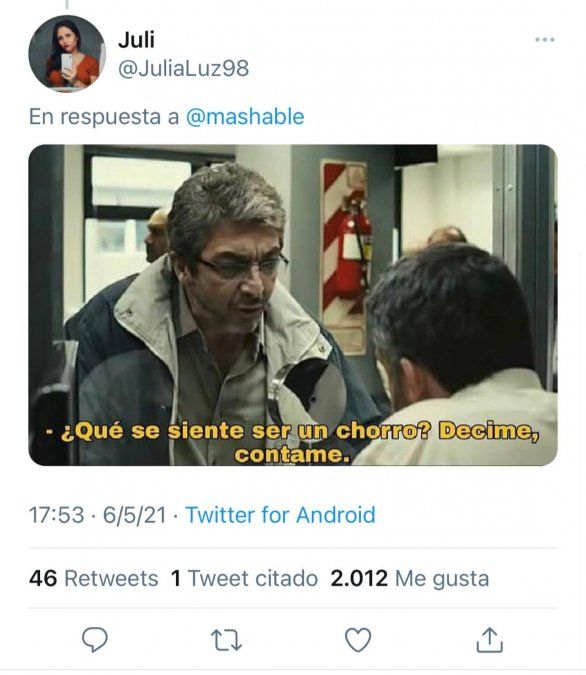Viewport: 586px width, 675px height.
Task: Tap the retweet arrows icon
Action: click(226, 640)
